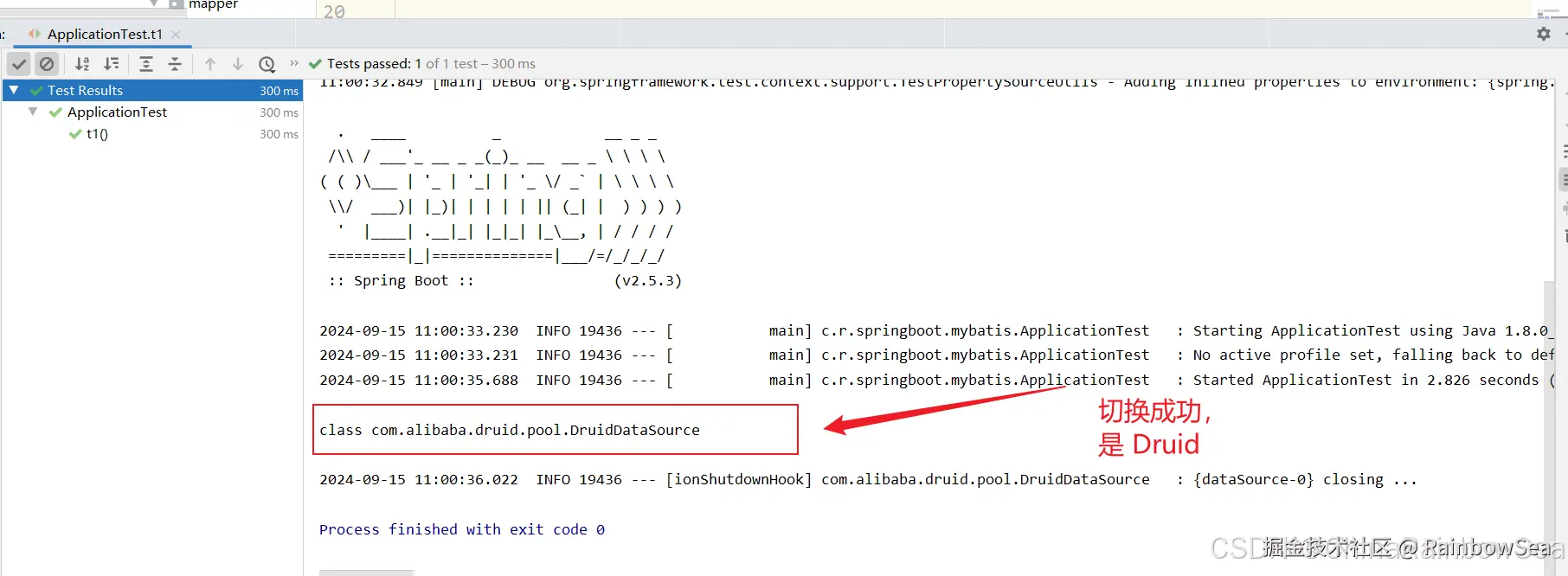Close the ApplicationTest.t1 tab
1568x576 pixels.
coord(176,35)
